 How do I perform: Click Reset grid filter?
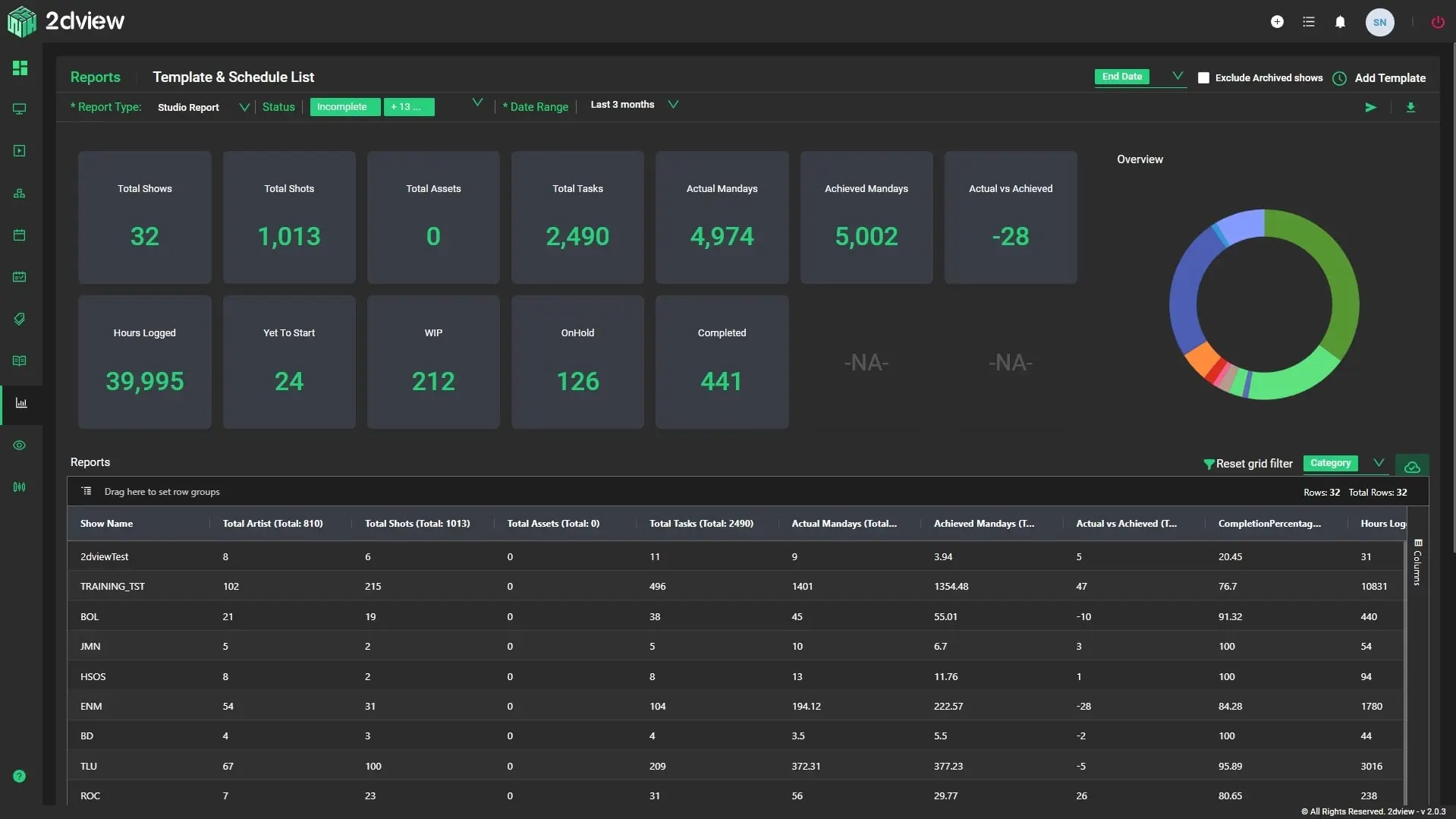pyautogui.click(x=1254, y=464)
